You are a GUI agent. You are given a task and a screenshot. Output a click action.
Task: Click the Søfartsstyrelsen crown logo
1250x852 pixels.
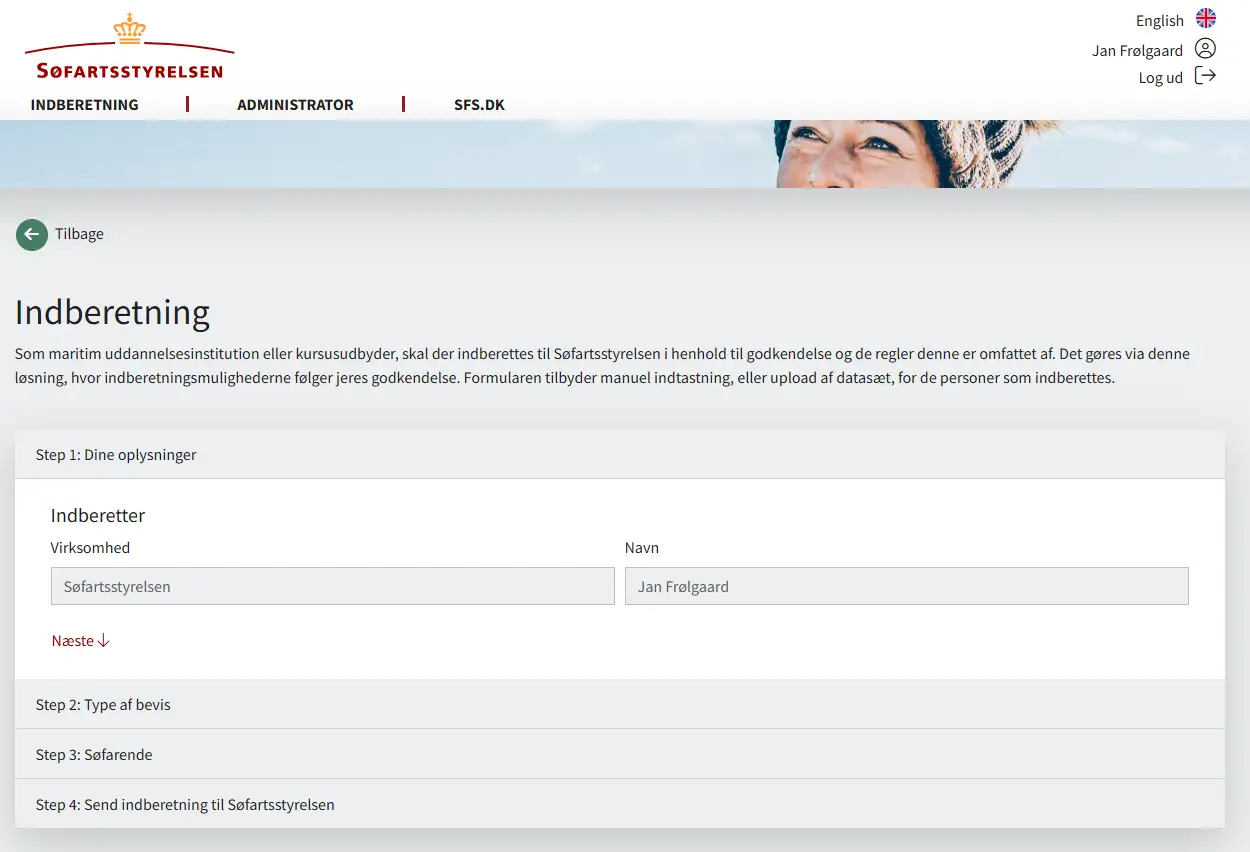point(129,47)
